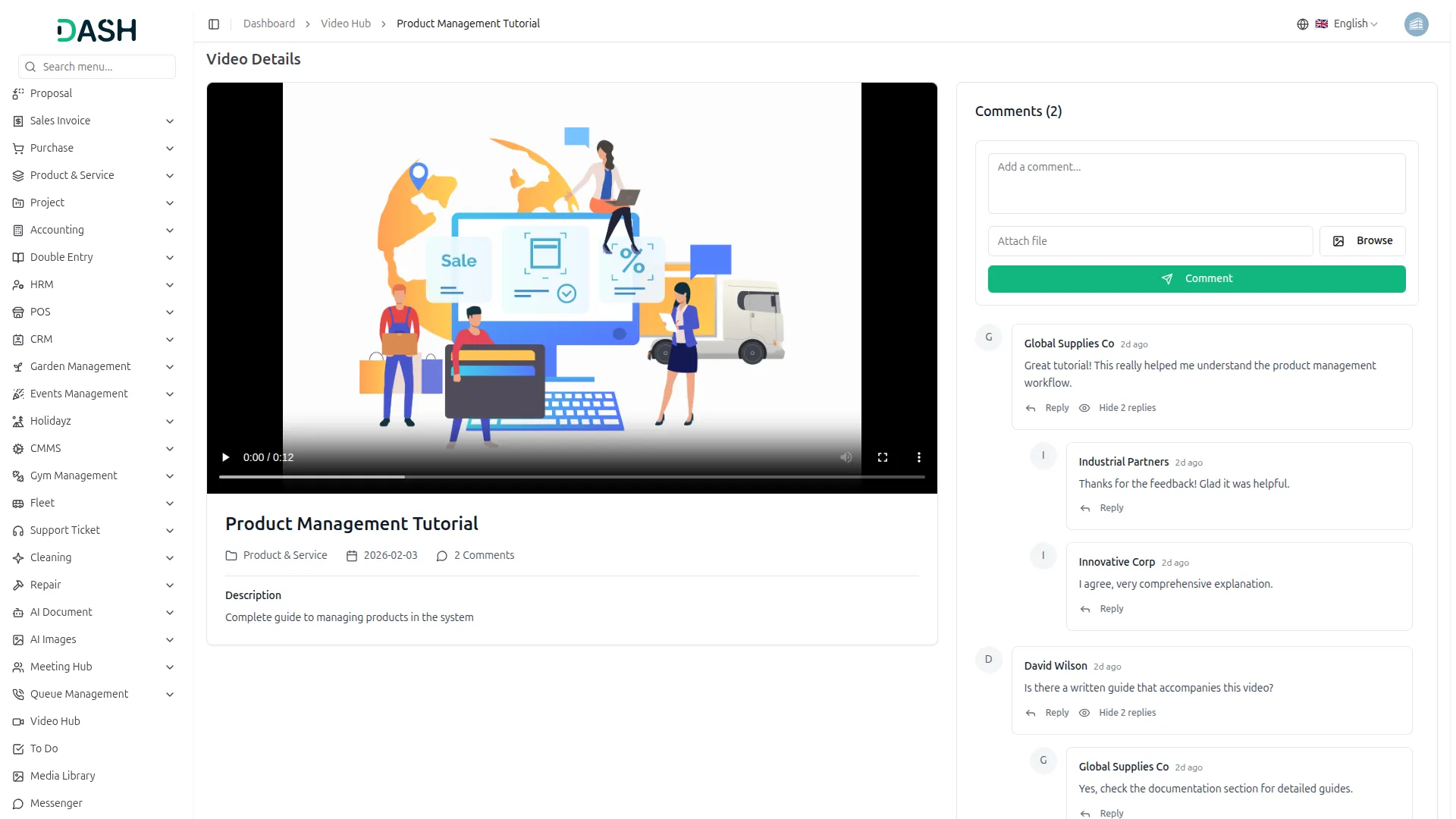Open Video Hub from the breadcrumb

click(345, 24)
